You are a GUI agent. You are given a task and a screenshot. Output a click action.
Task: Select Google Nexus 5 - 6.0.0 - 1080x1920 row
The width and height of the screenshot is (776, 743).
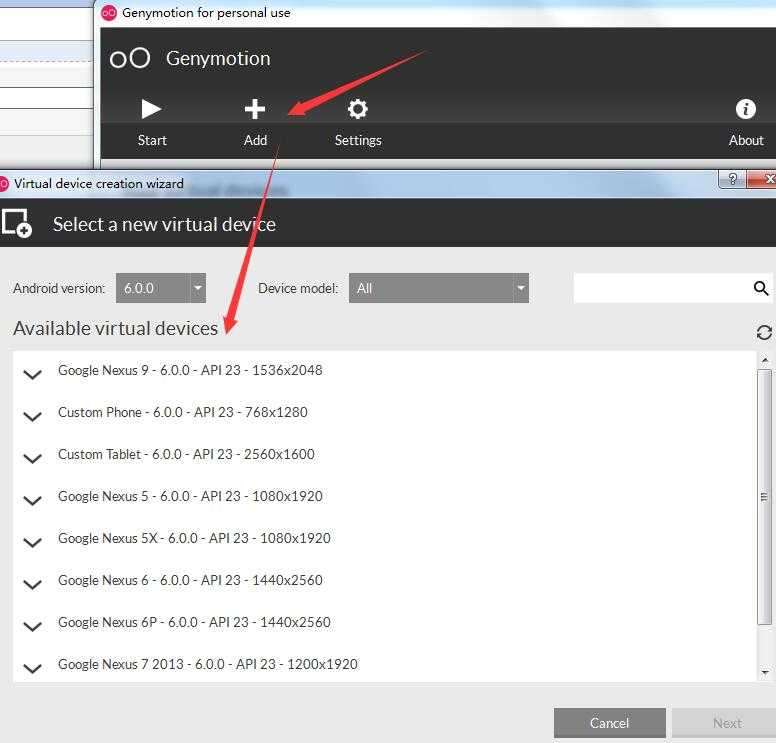point(385,496)
